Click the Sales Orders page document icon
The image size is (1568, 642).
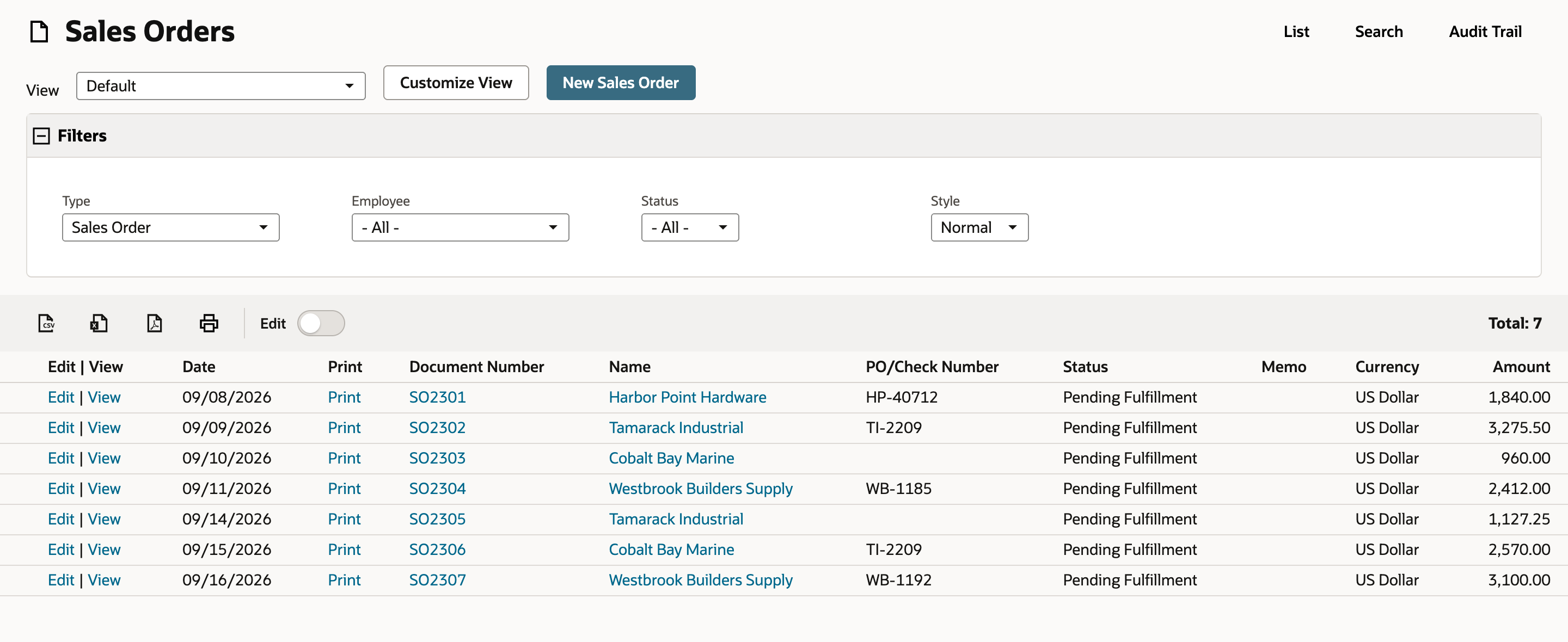coord(40,32)
